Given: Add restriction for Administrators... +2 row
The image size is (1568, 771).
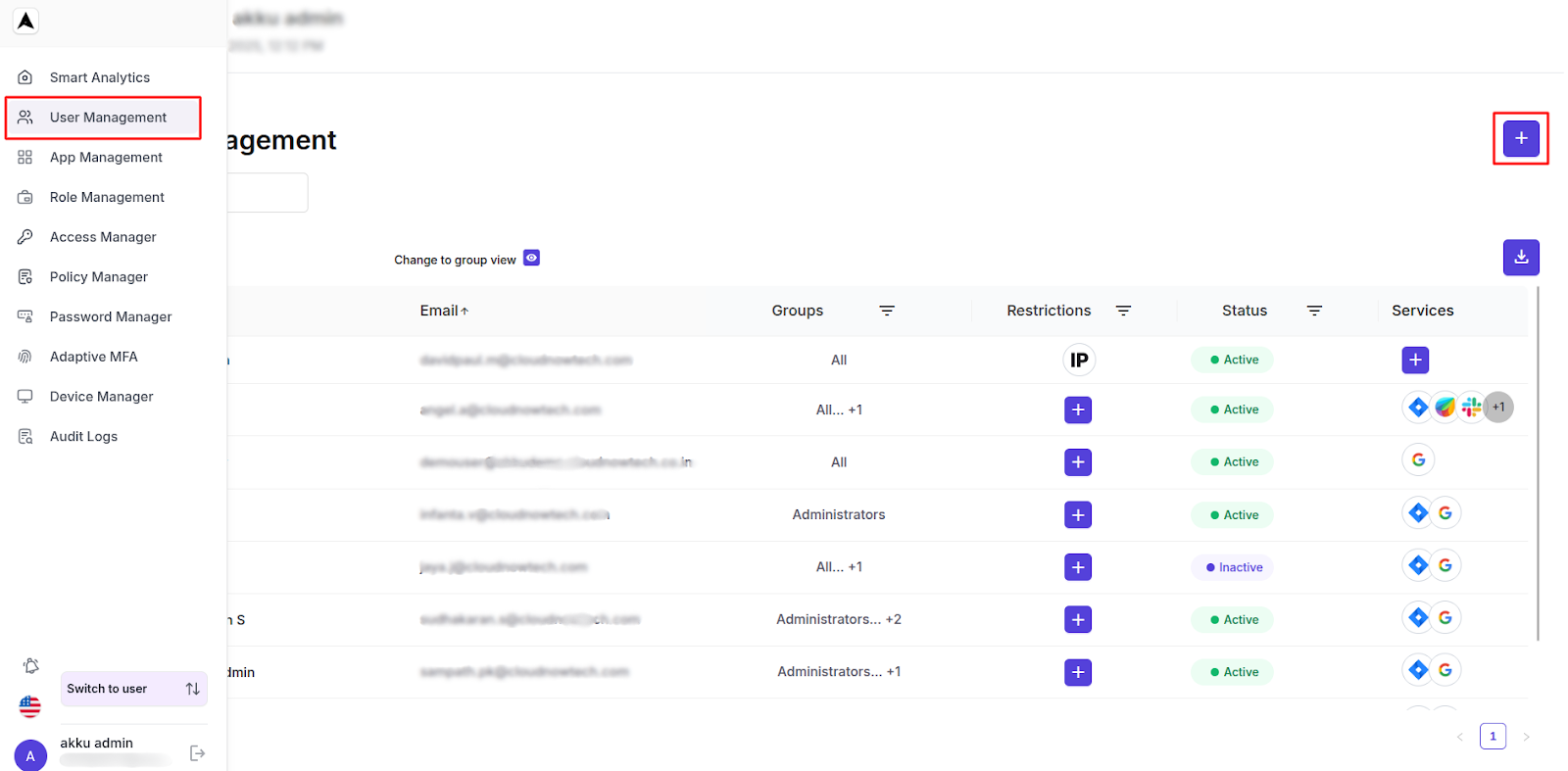Looking at the screenshot, I should pyautogui.click(x=1078, y=619).
